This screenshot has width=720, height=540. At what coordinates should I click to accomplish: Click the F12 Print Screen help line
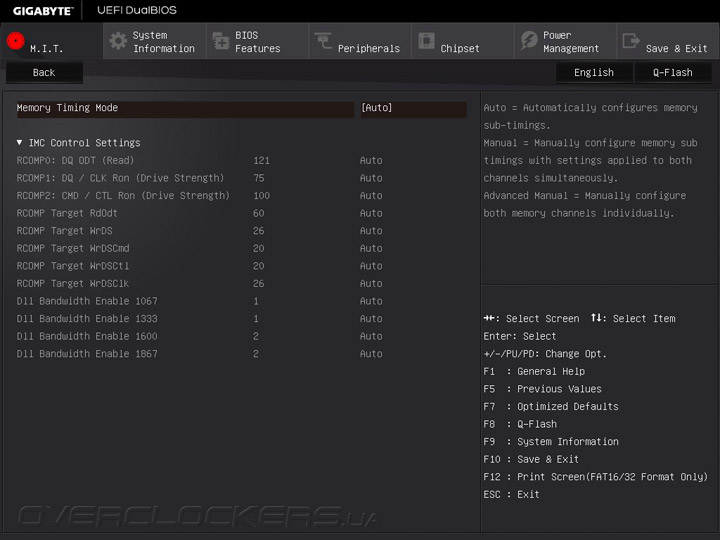pos(596,477)
